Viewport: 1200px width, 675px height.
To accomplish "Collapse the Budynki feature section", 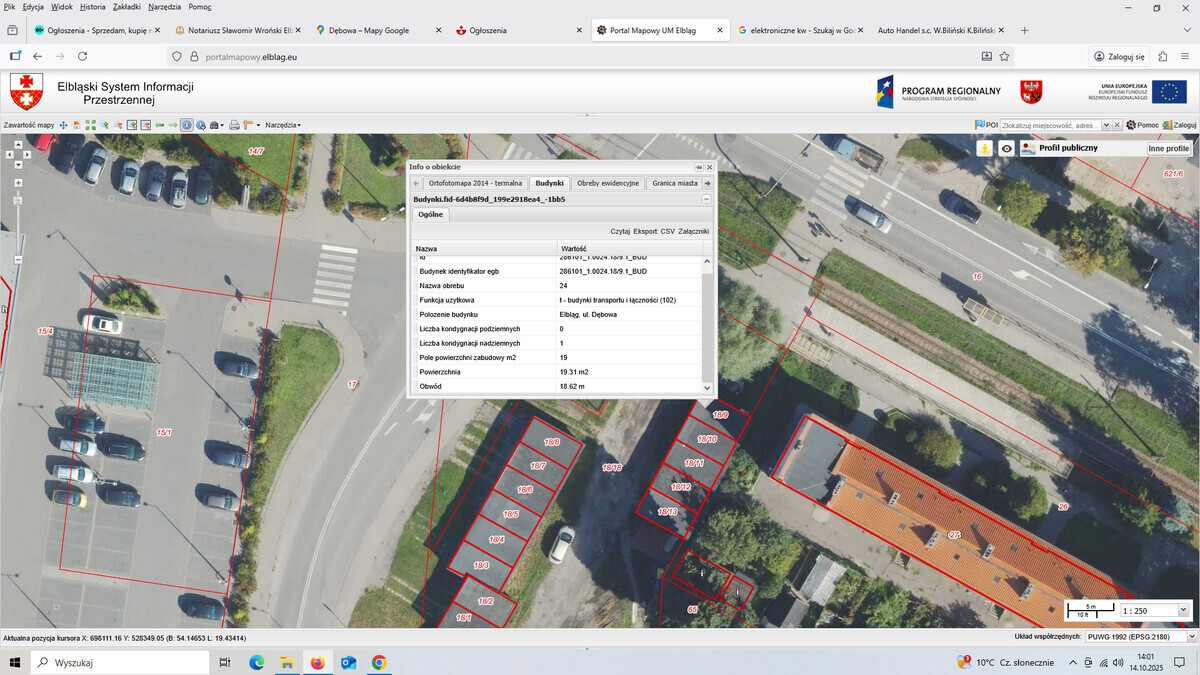I will pos(707,199).
